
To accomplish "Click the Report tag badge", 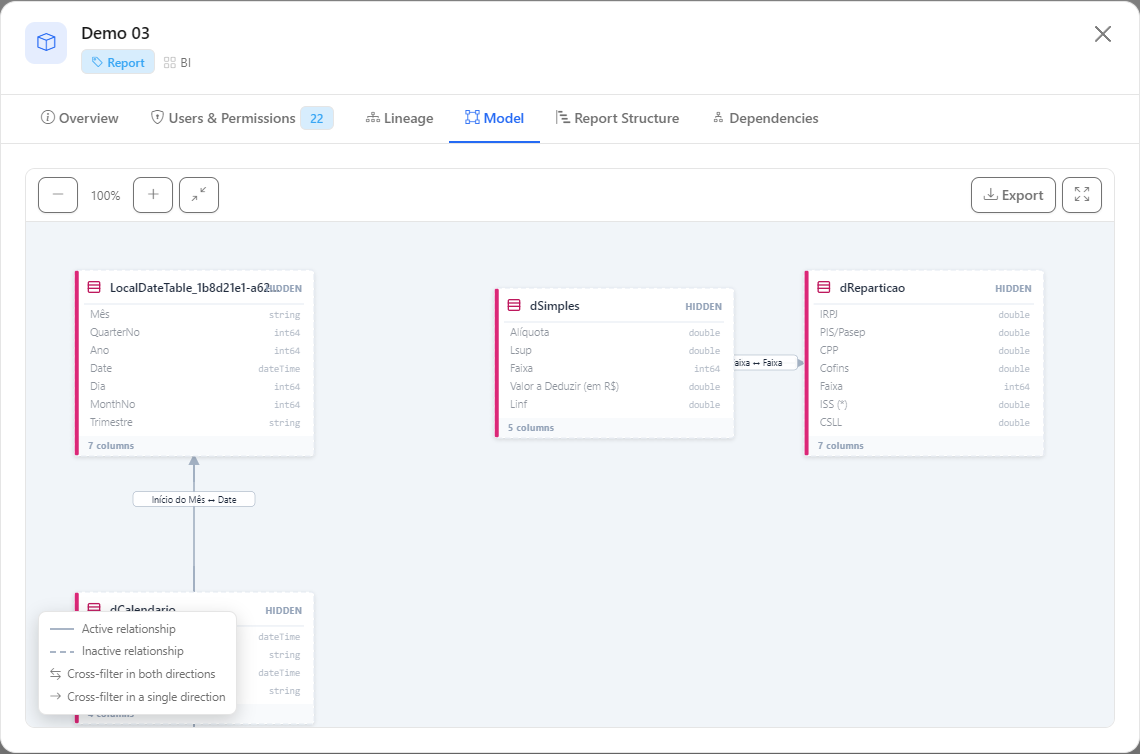I will tap(118, 63).
